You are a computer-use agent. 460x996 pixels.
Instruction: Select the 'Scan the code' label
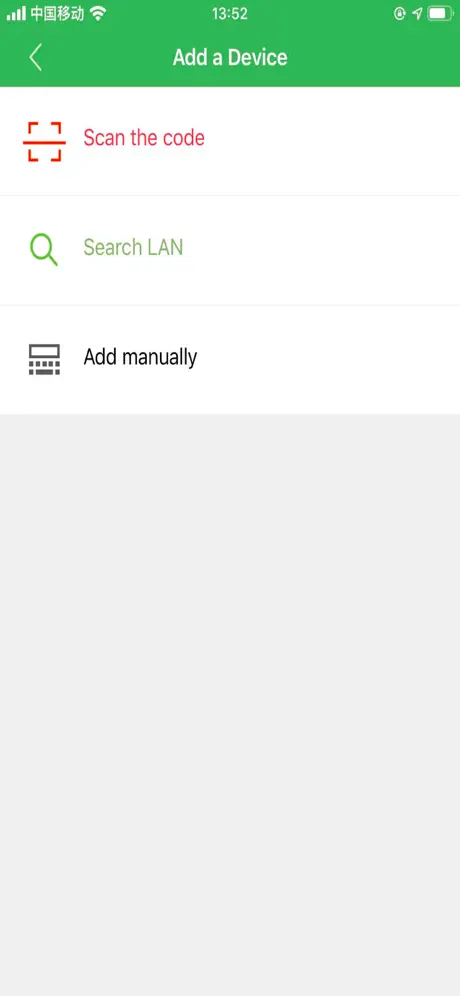point(144,137)
